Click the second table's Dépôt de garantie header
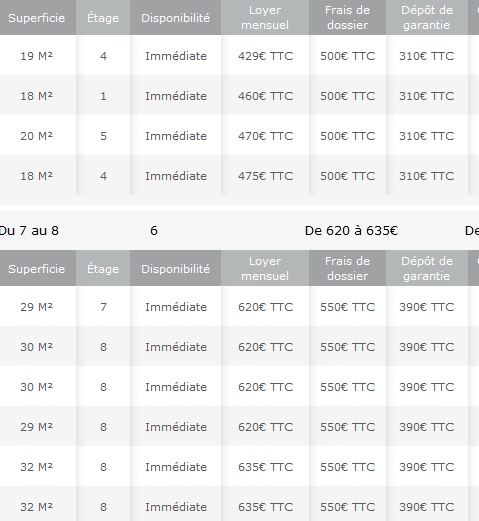 [427, 269]
